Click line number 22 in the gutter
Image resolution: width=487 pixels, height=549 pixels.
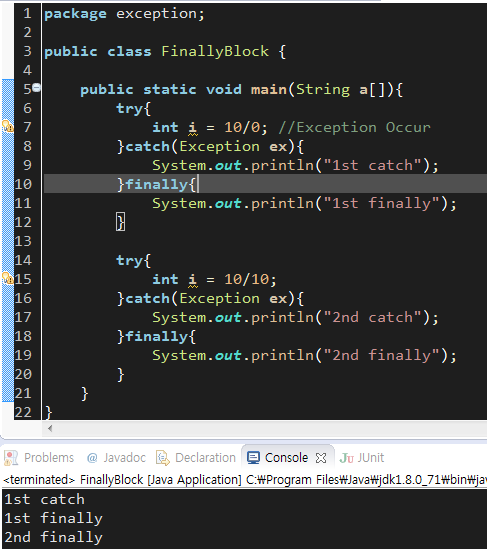click(x=23, y=412)
